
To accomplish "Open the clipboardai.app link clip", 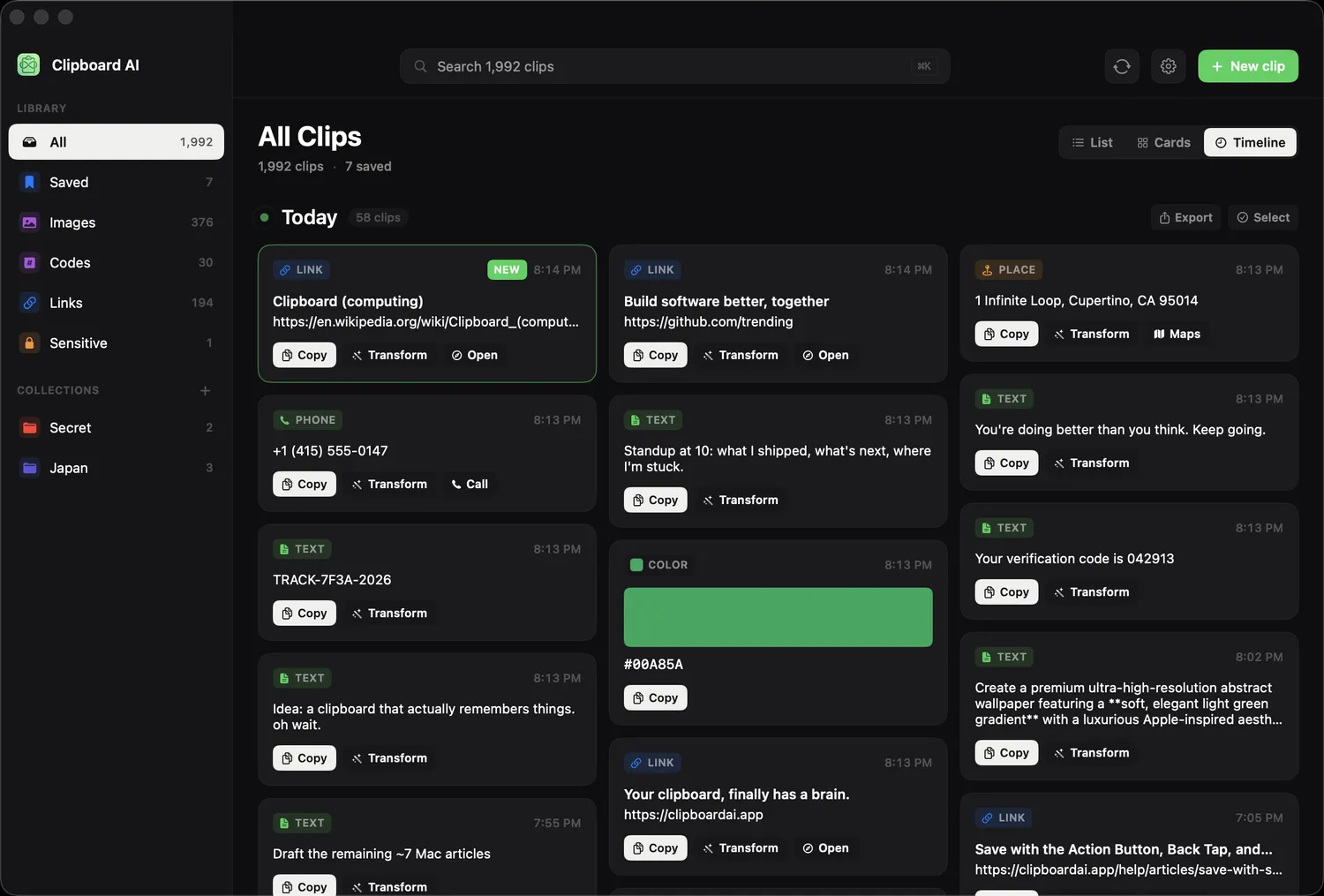I will [825, 847].
